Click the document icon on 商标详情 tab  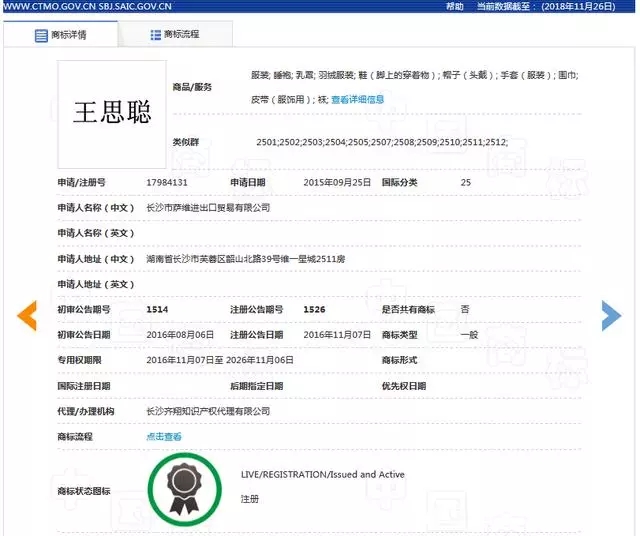tap(41, 35)
